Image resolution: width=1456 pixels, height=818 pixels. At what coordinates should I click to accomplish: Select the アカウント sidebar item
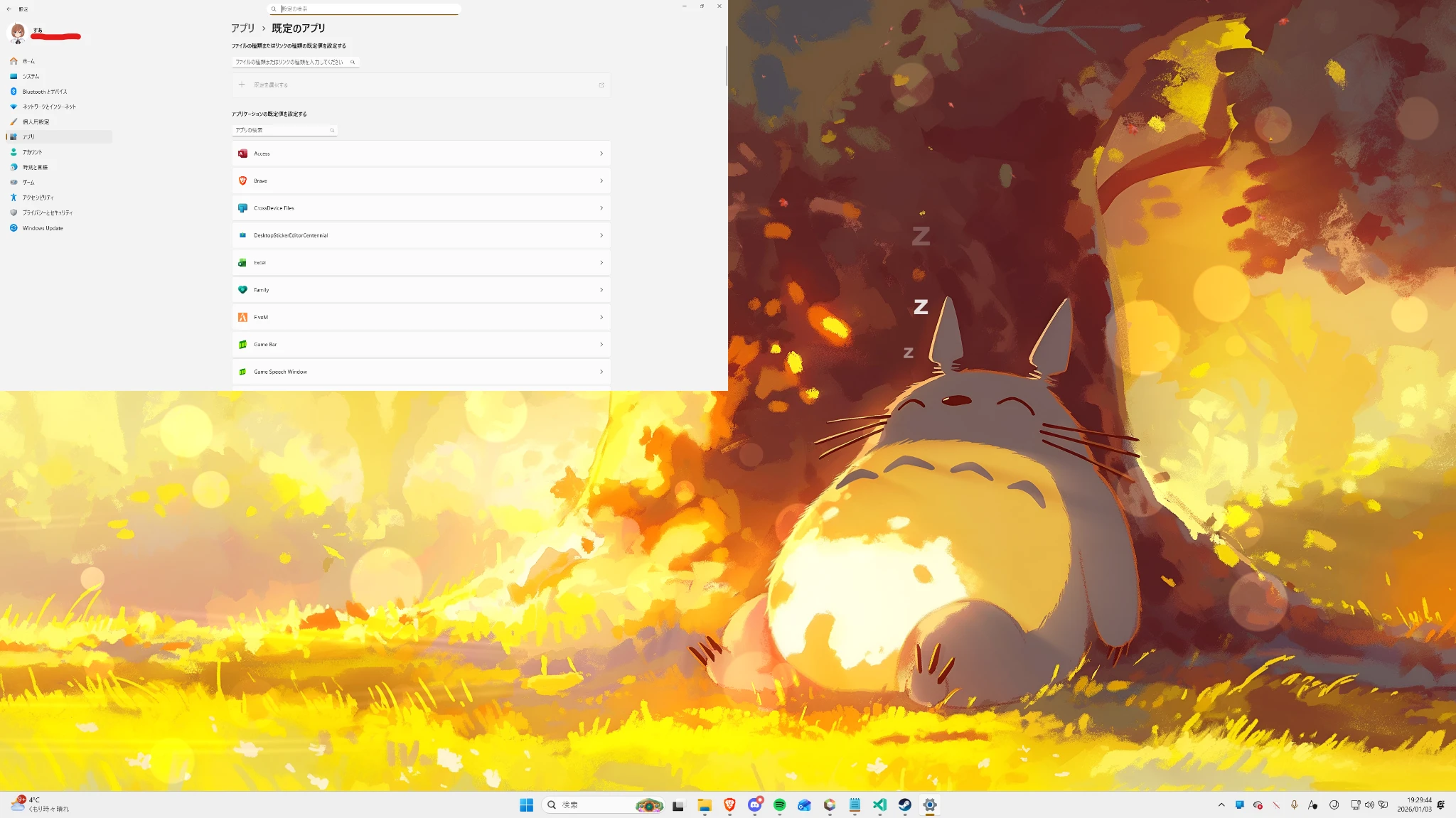(32, 152)
